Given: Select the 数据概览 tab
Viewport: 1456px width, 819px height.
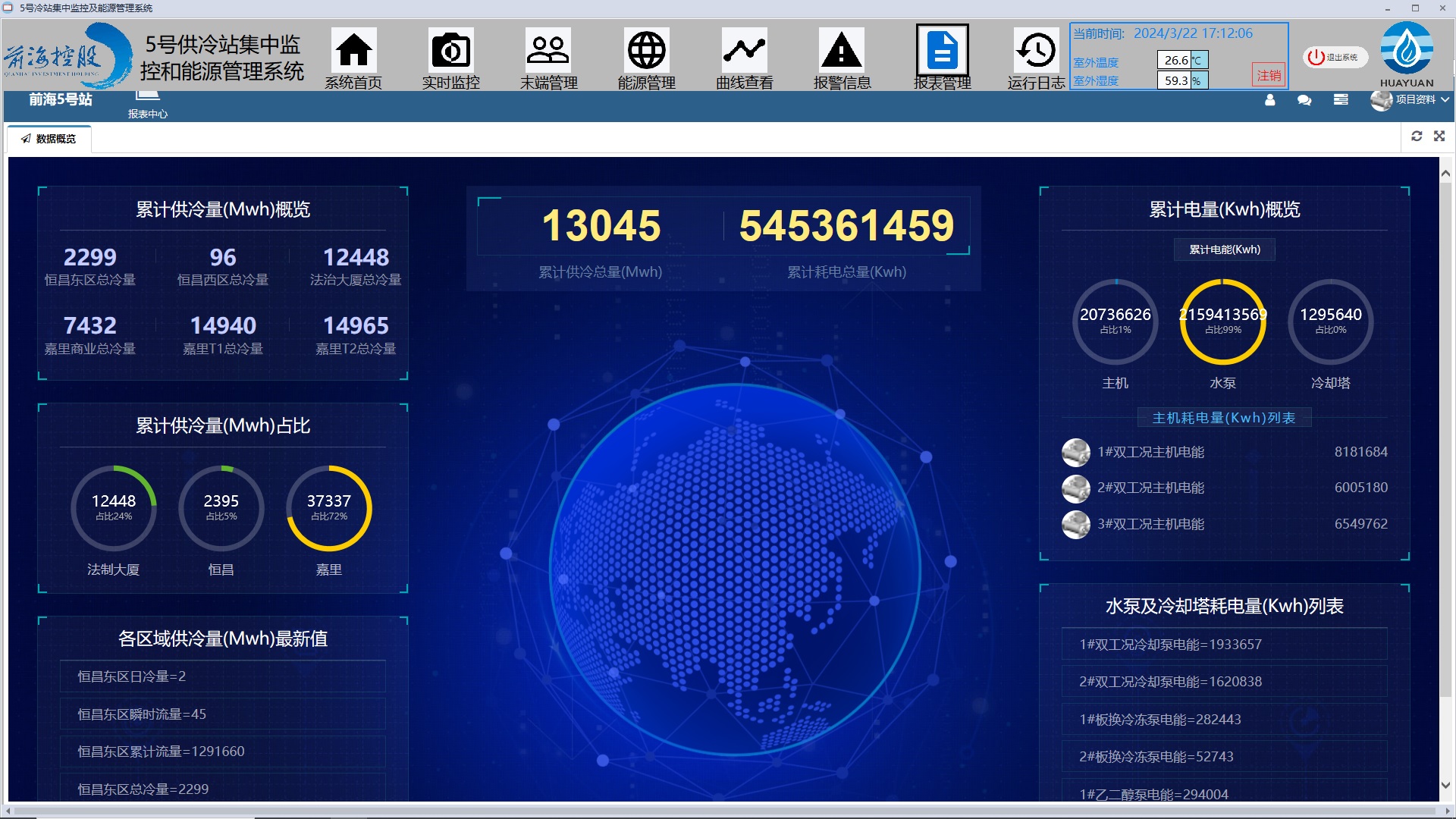Looking at the screenshot, I should [x=49, y=139].
